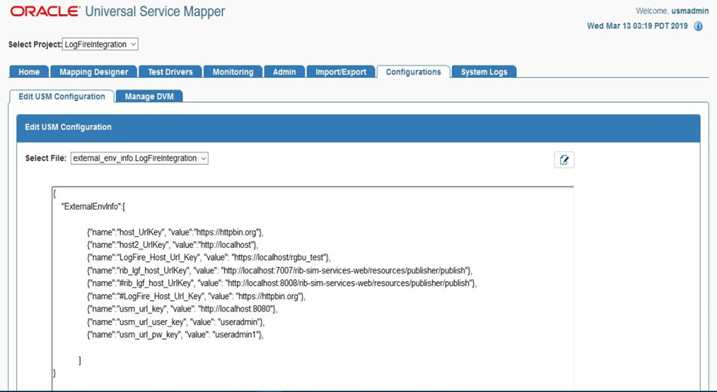The width and height of the screenshot is (717, 392).
Task: Select the Configurations tab
Action: pyautogui.click(x=413, y=72)
